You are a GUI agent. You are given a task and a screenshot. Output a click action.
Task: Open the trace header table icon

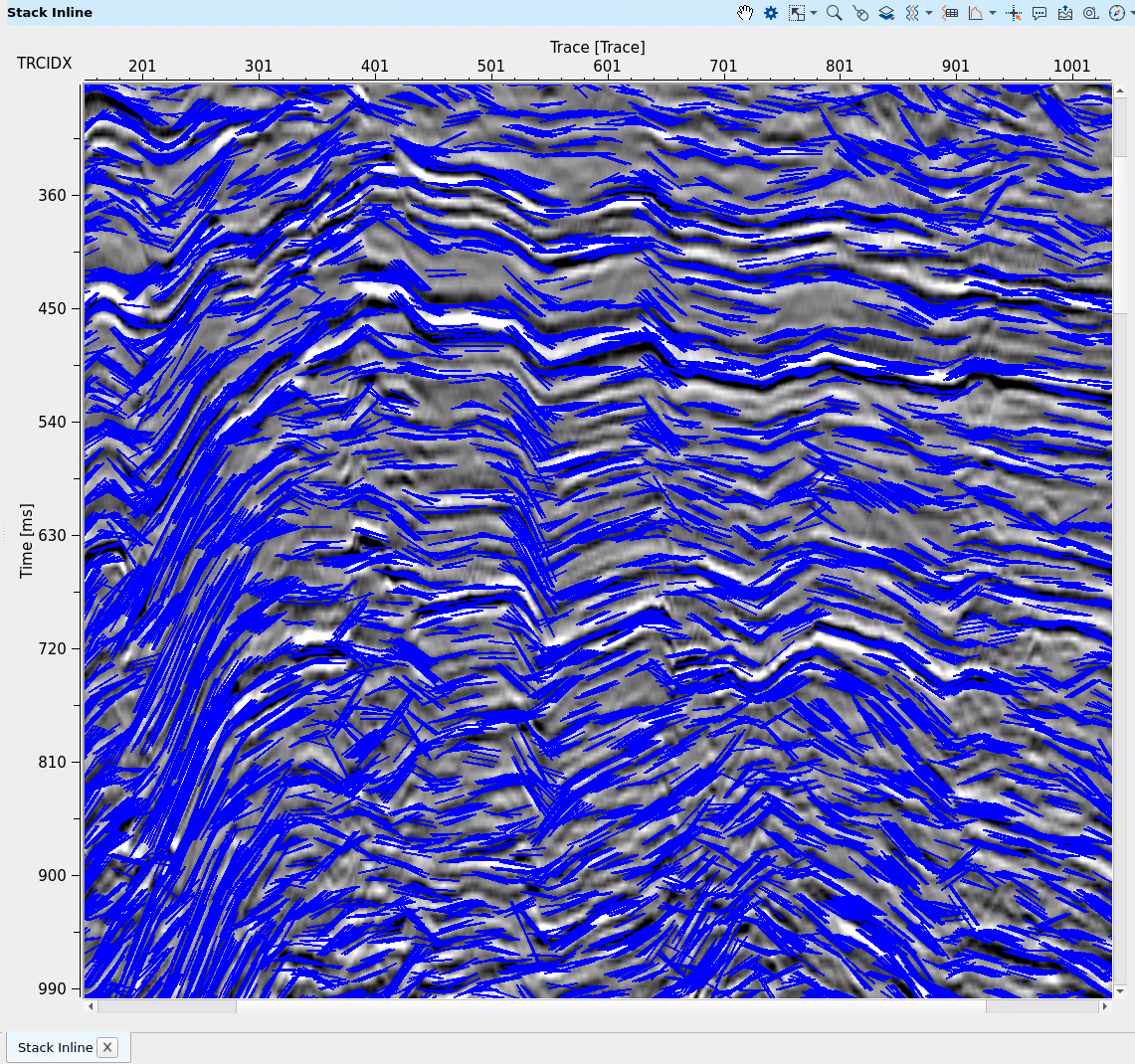pyautogui.click(x=950, y=13)
